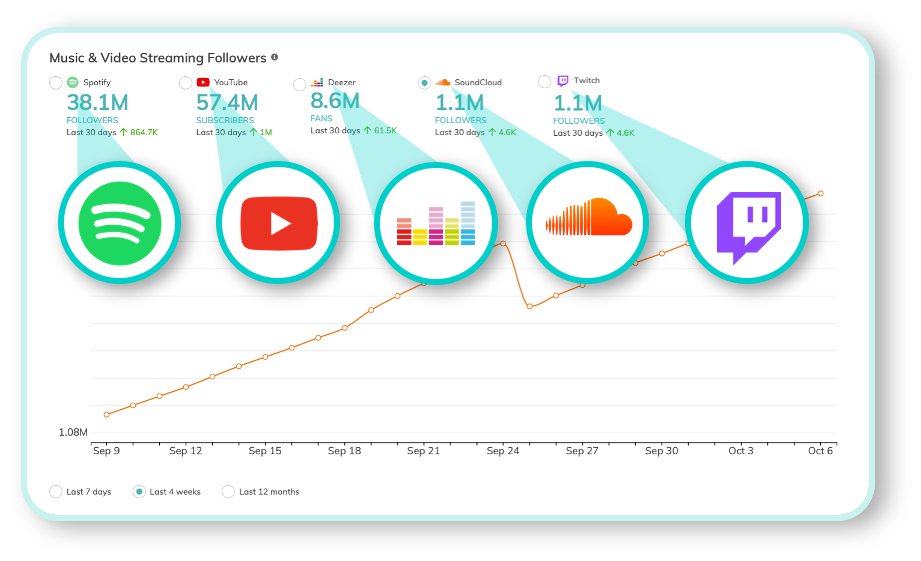921x561 pixels.
Task: Click the 8.6M Deezer fans value
Action: point(335,101)
